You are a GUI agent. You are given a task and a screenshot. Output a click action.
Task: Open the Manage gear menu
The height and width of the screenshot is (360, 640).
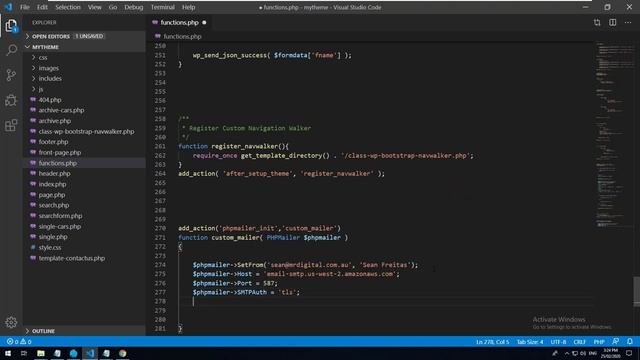11,322
